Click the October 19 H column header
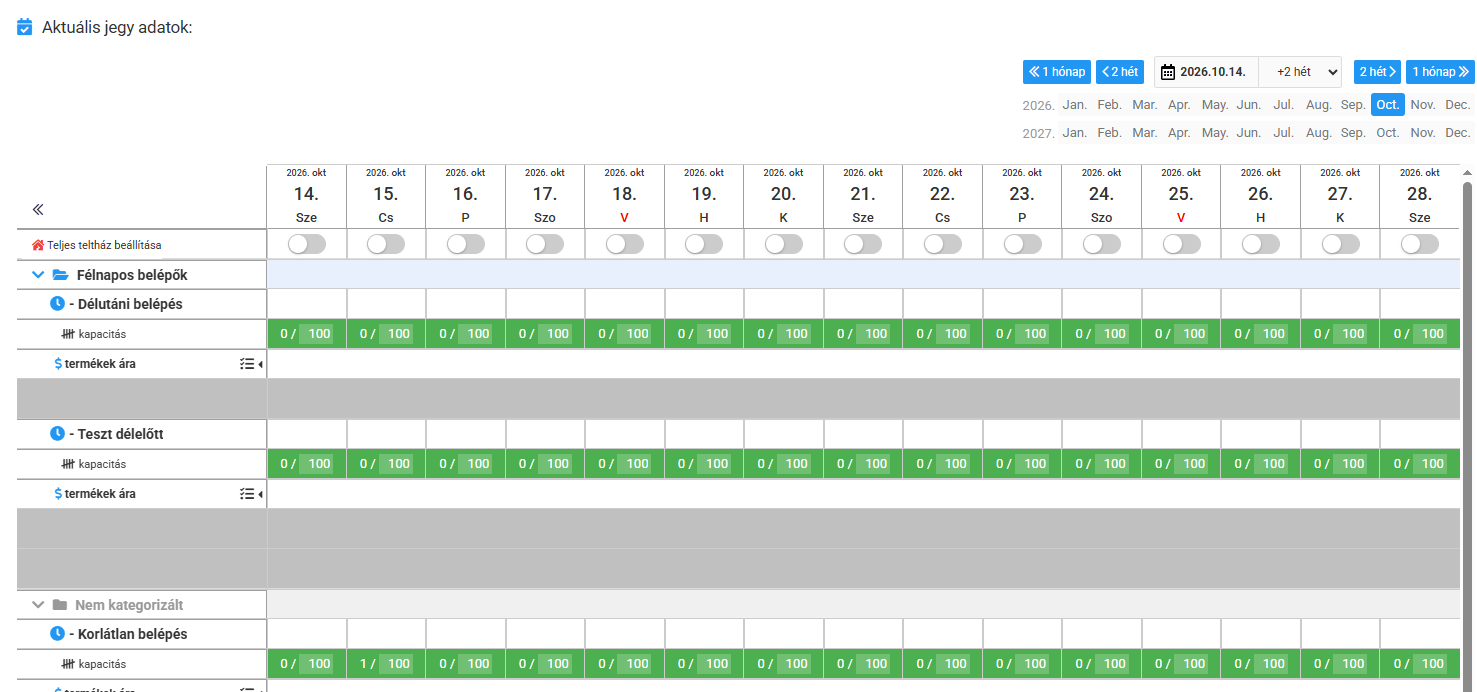 [704, 196]
